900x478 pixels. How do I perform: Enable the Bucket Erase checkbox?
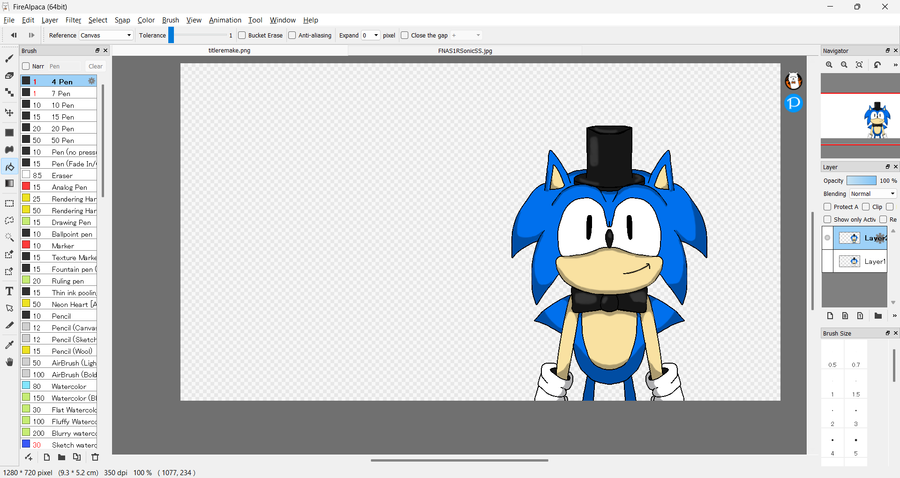coord(242,35)
